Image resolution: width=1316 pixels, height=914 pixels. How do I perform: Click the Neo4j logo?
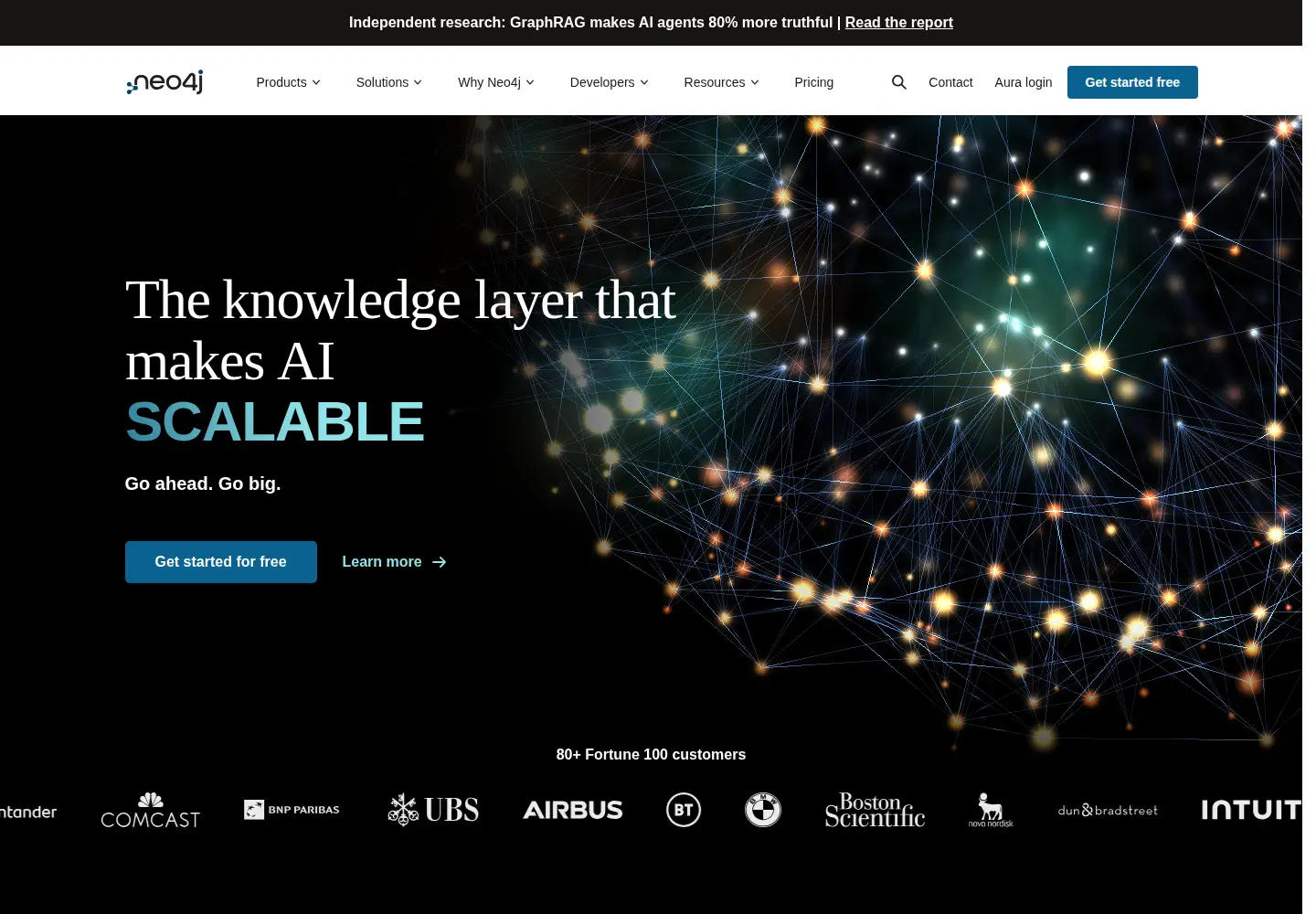click(164, 82)
